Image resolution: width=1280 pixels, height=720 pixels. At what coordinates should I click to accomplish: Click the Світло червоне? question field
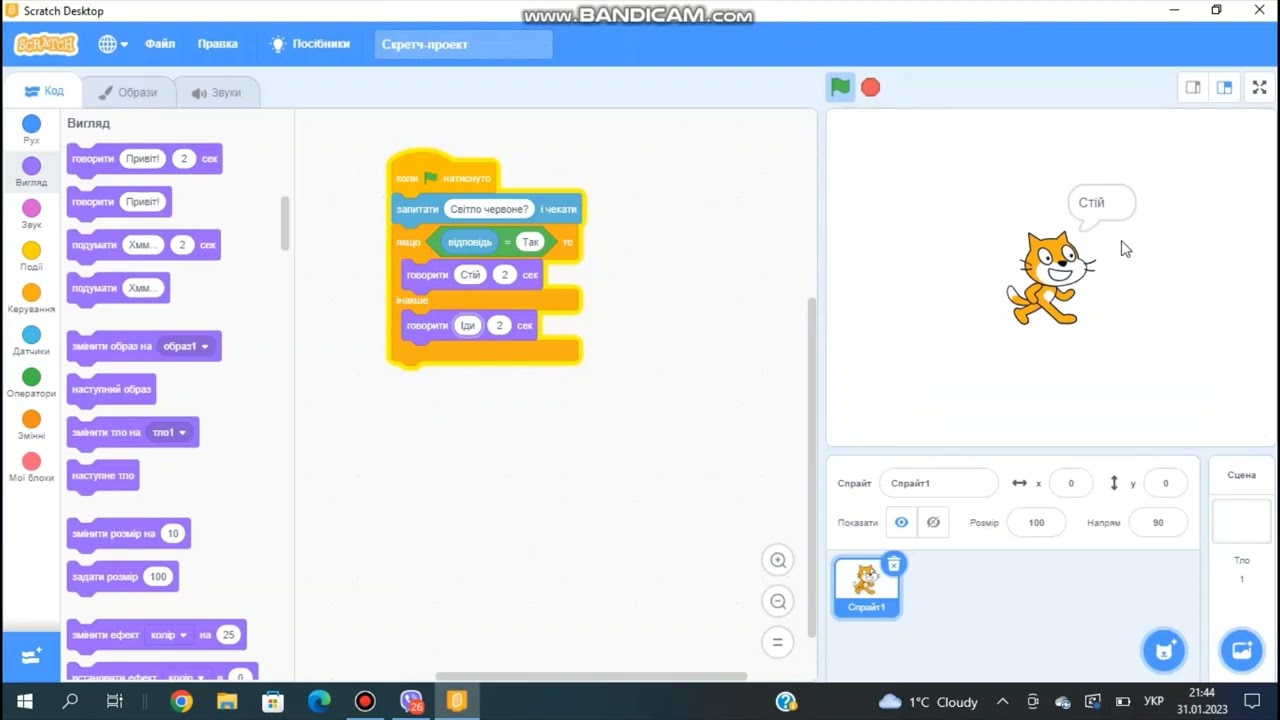[490, 209]
